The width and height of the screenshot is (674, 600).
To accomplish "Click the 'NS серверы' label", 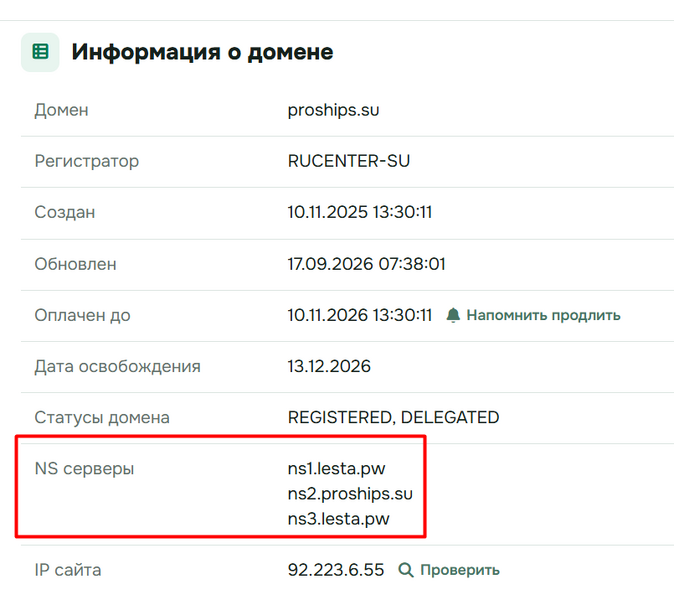I will coord(84,468).
